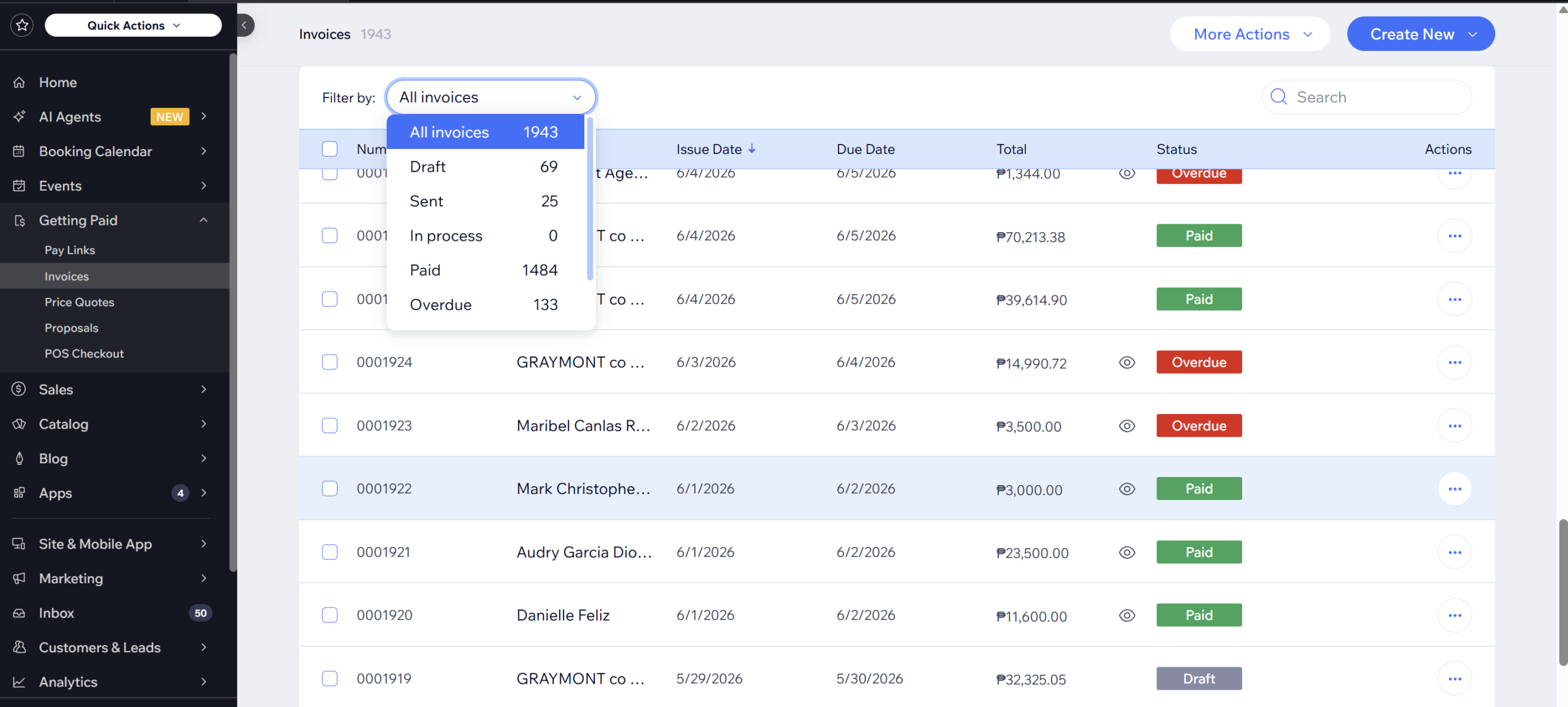
Task: Open Inbox via its tray icon
Action: pos(20,613)
